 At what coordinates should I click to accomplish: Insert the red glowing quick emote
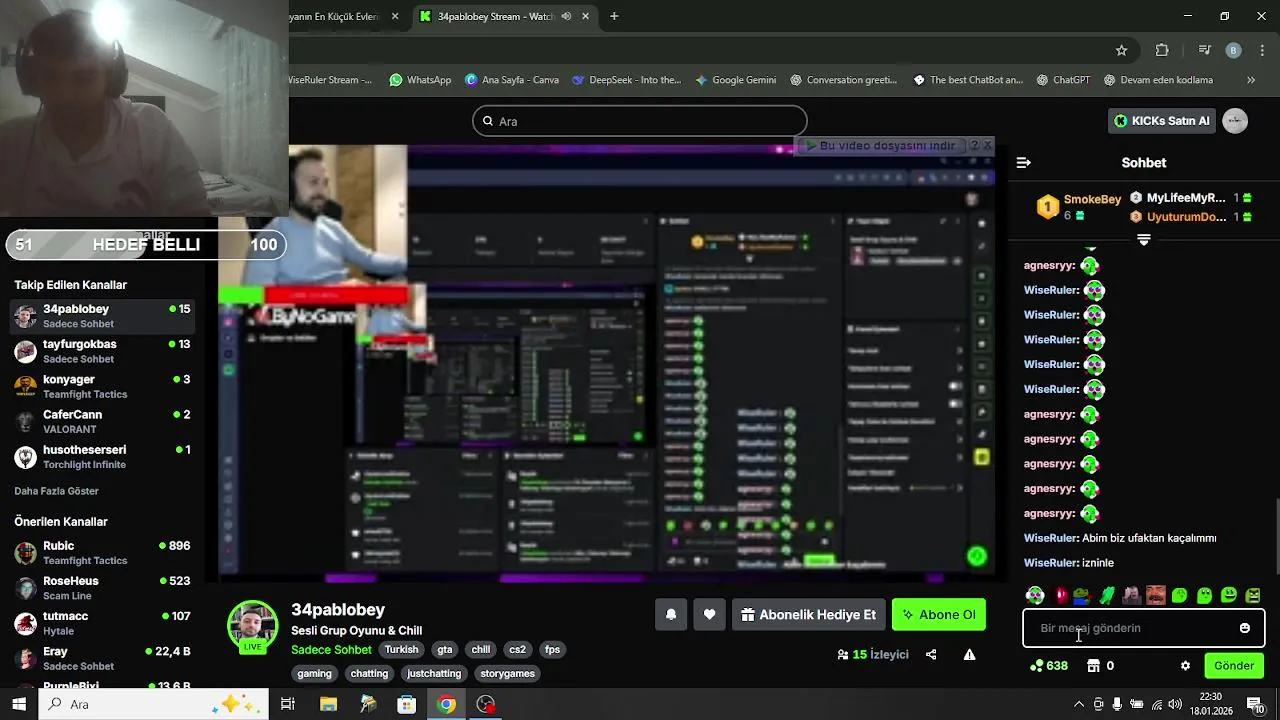(1061, 596)
